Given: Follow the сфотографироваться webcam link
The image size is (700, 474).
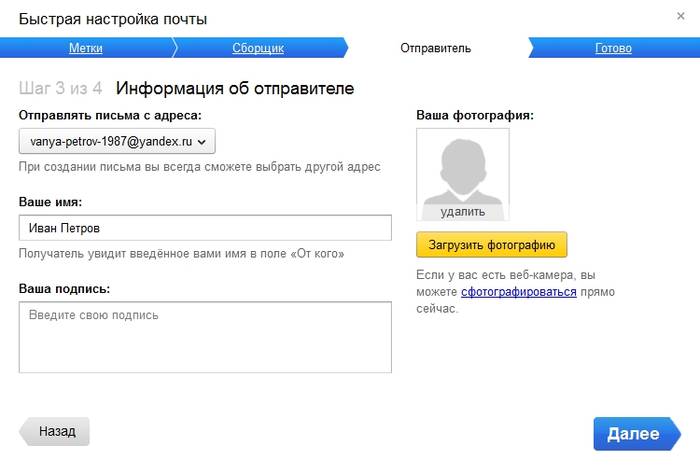Looking at the screenshot, I should [519, 292].
